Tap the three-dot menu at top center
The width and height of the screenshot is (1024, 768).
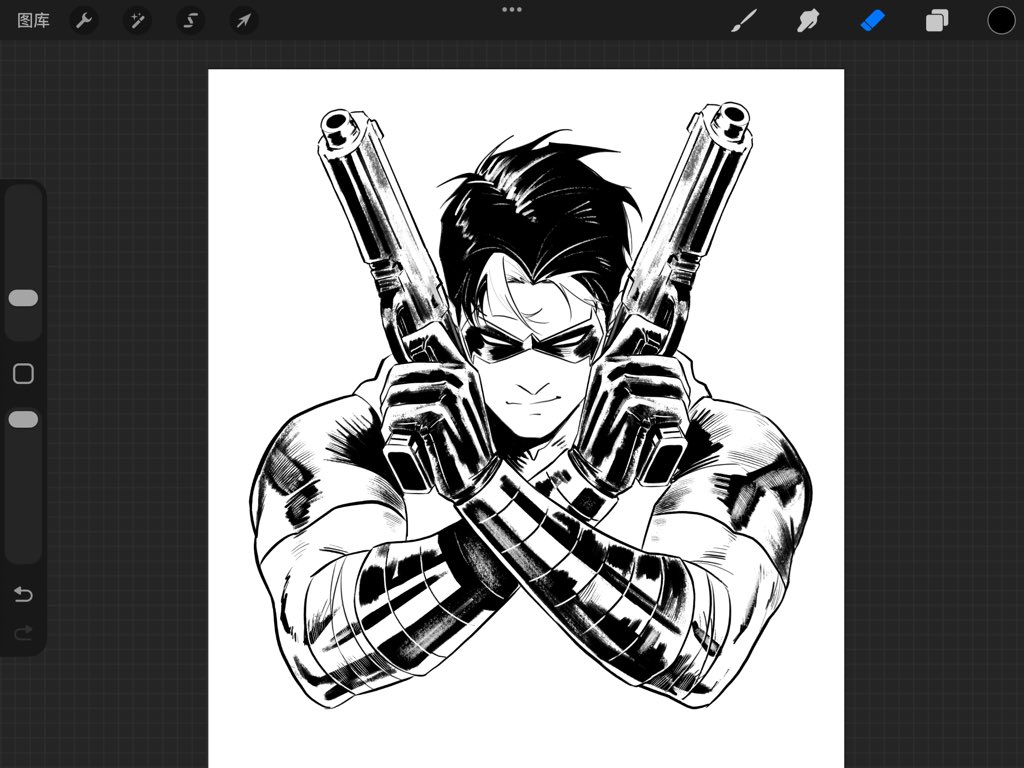[512, 10]
